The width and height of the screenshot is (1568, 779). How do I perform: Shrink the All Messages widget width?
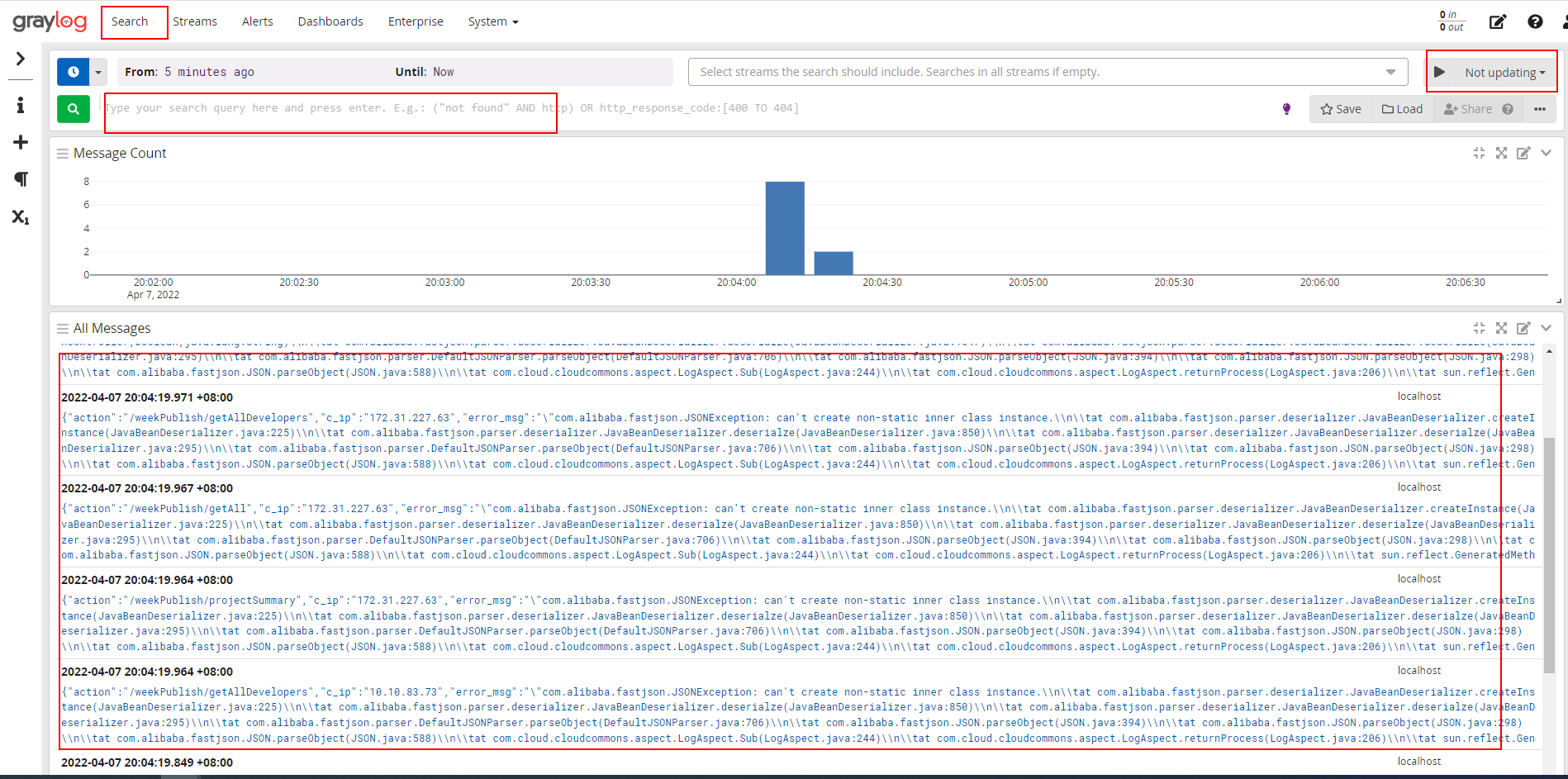[x=1479, y=328]
